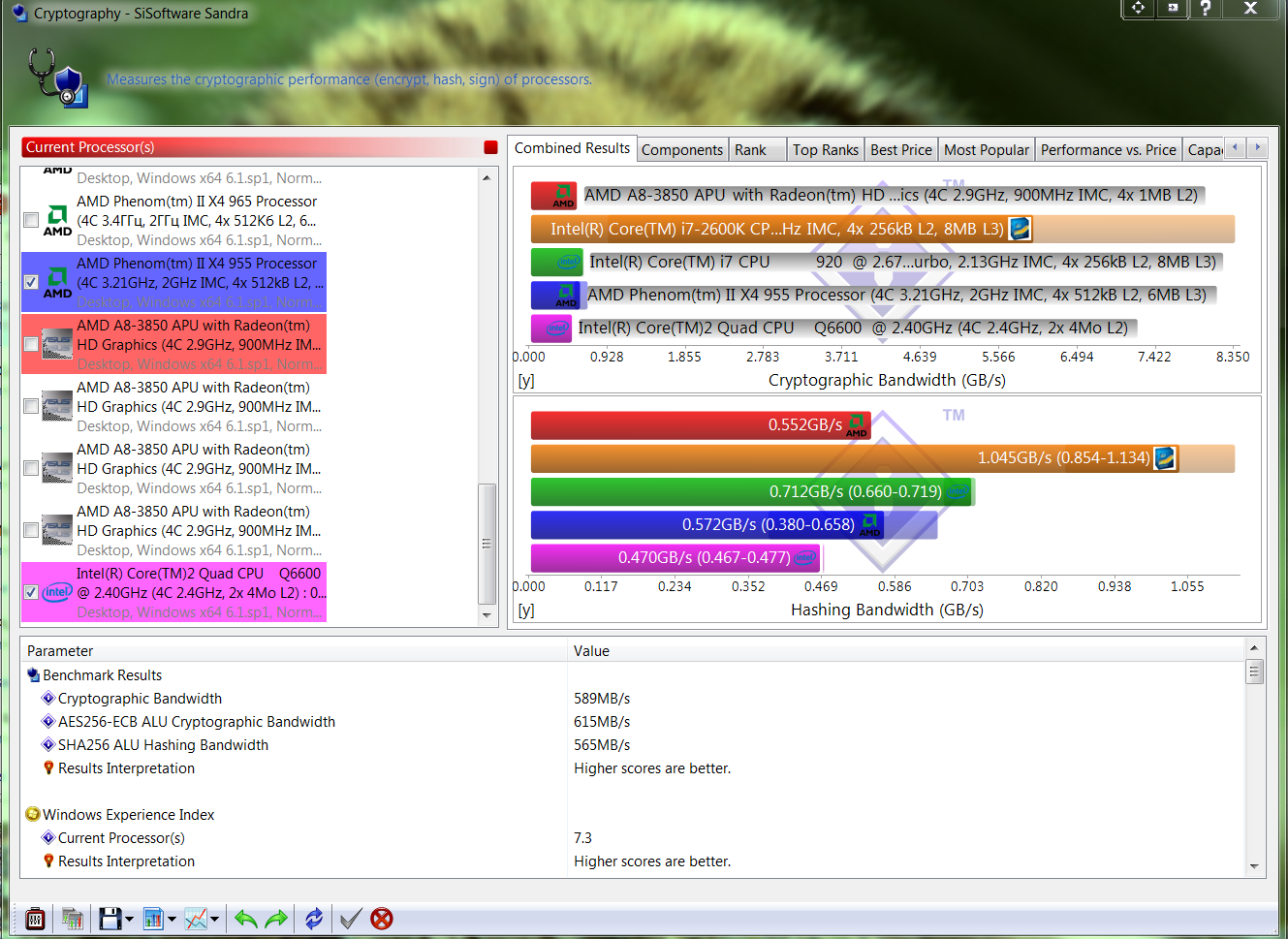Click the copy results charts toolbar icon

tap(72, 918)
